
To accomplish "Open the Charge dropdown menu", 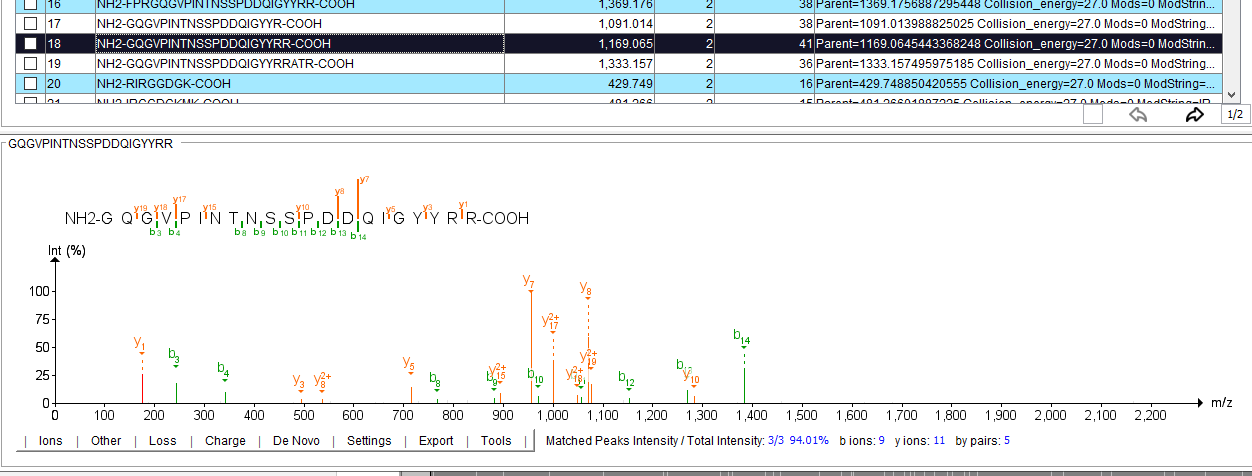I will click(225, 441).
